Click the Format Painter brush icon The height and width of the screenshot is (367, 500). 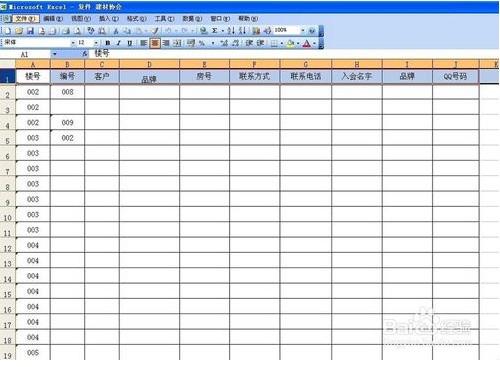155,31
